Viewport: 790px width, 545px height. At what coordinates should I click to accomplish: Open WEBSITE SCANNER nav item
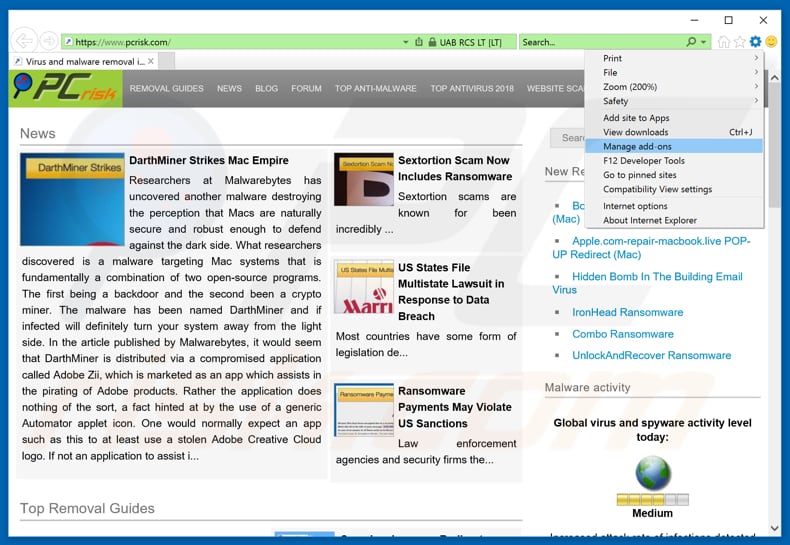coord(555,88)
